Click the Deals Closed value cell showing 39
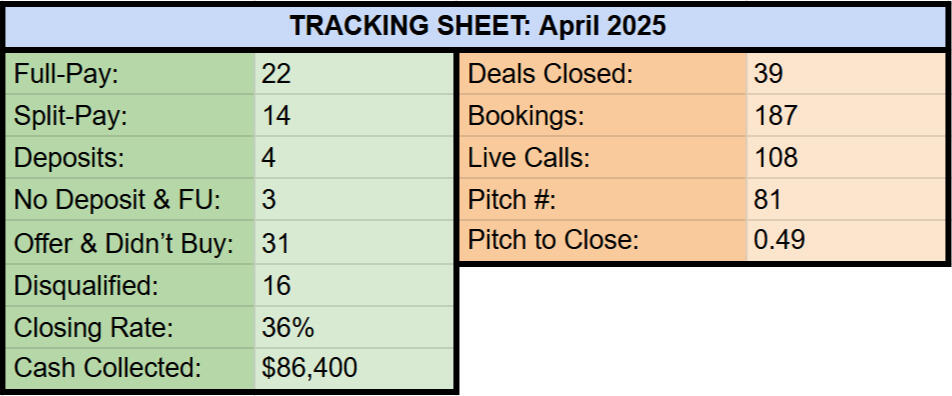 pyautogui.click(x=847, y=73)
